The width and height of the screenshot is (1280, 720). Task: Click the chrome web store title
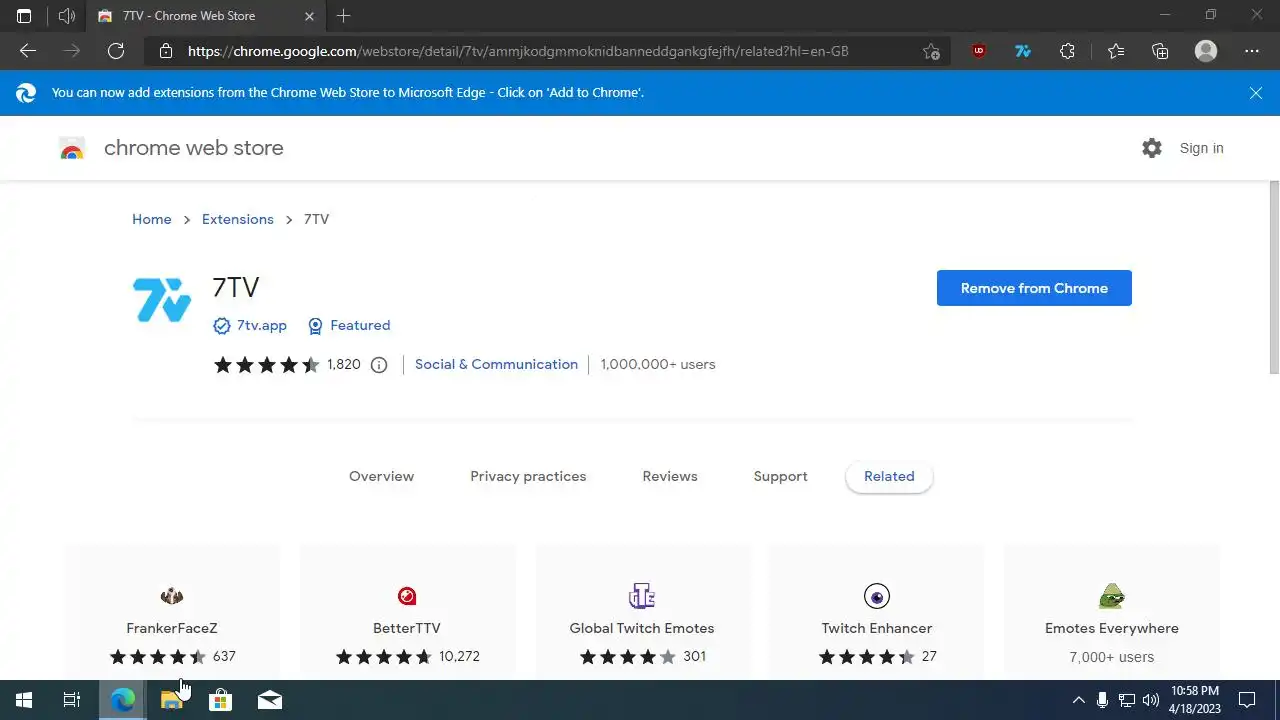(194, 148)
